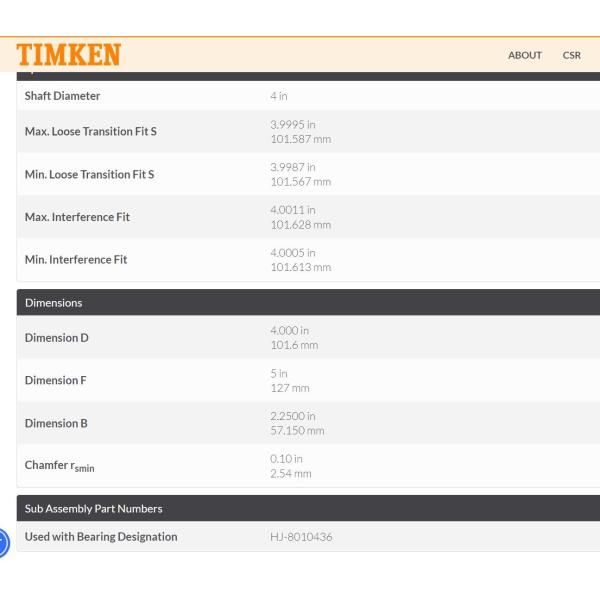Click the HJ-8010436 bearing designation

point(301,537)
